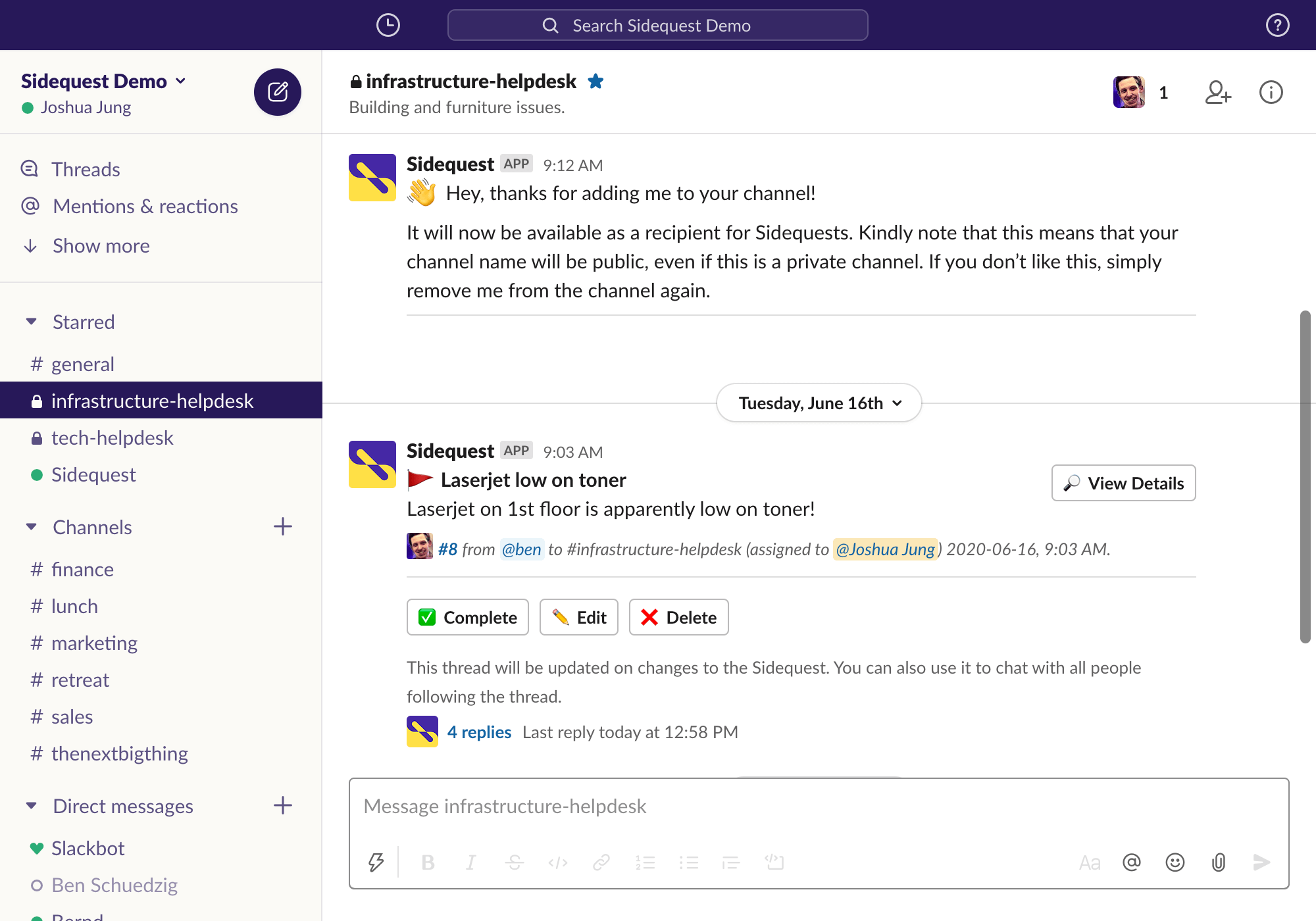Toggle the Aa formatting toolbar
The image size is (1316, 921).
pyautogui.click(x=1090, y=862)
